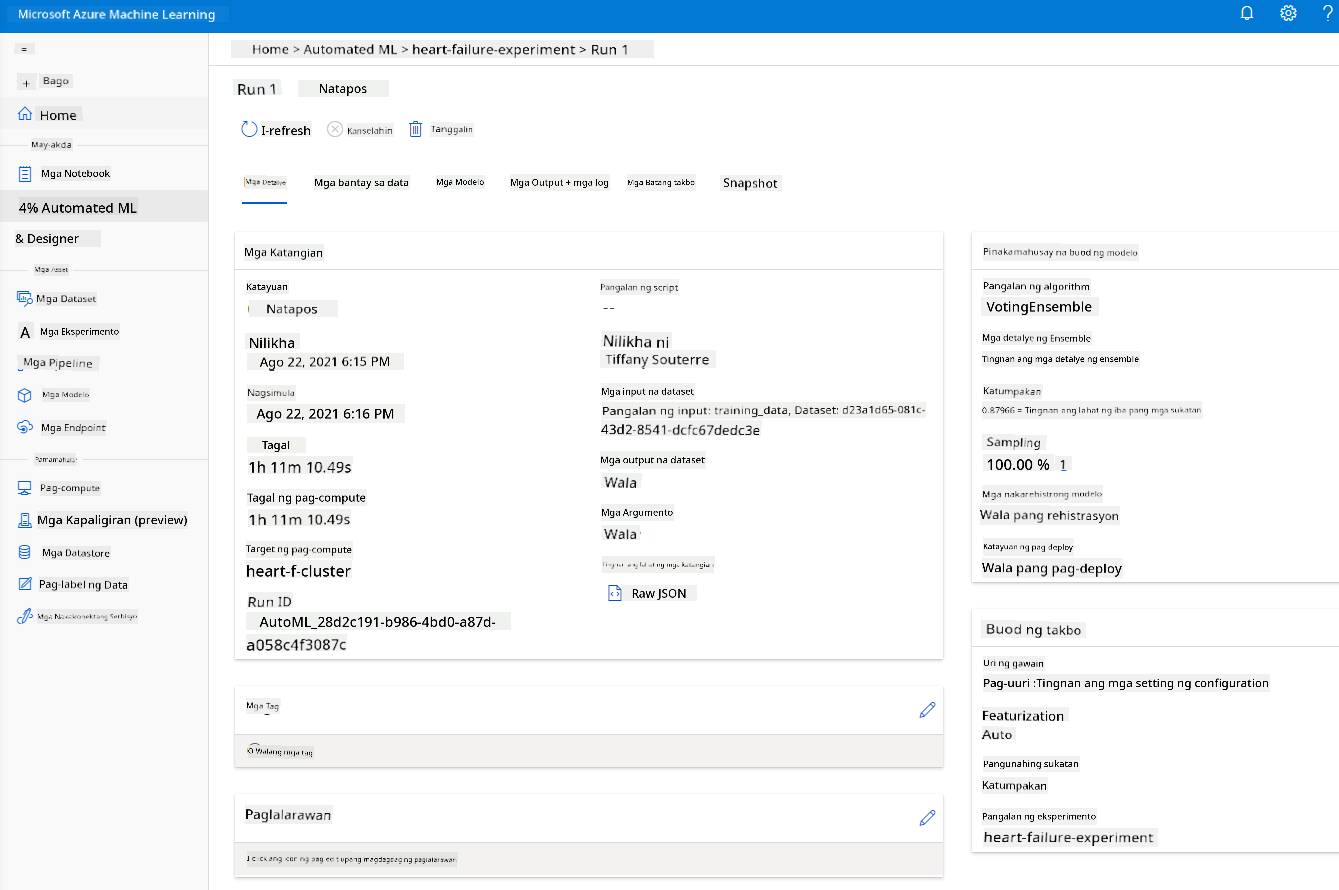Collapse the sidebar hamburger menu
Viewport: 1339px width, 890px height.
click(27, 49)
